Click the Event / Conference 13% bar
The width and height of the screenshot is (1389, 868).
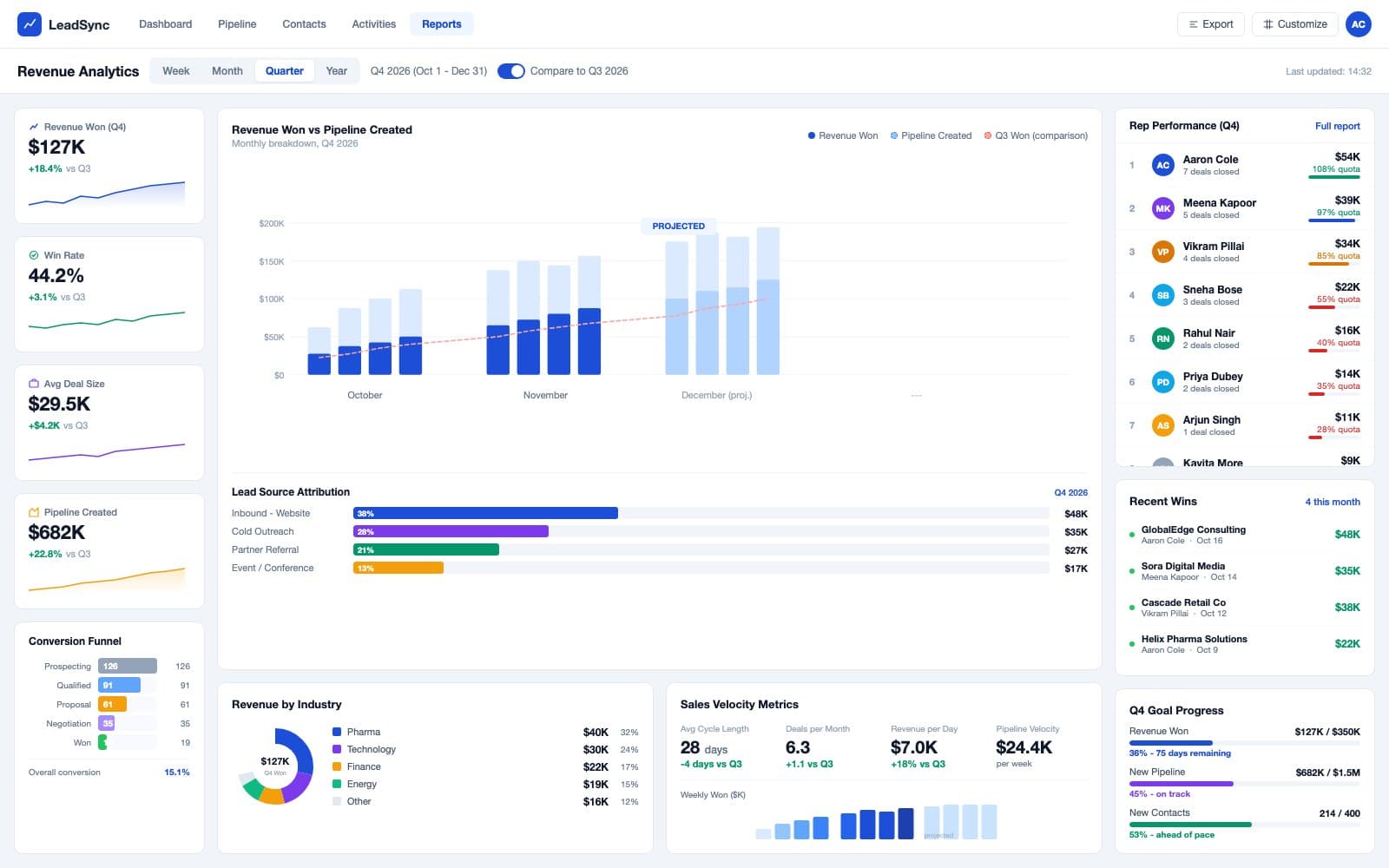click(398, 568)
